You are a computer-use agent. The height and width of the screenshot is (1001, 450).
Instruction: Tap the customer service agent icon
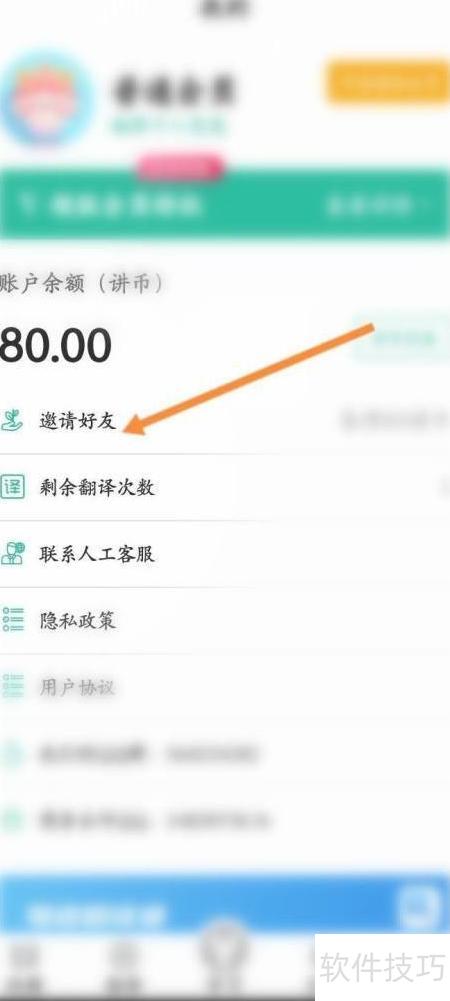tap(12, 553)
